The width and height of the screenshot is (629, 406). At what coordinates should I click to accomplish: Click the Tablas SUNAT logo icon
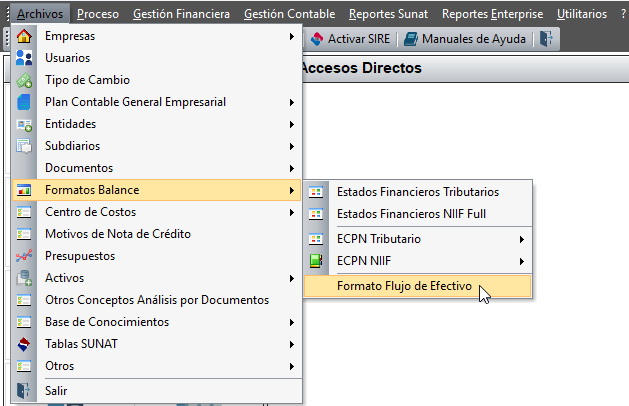pos(24,344)
